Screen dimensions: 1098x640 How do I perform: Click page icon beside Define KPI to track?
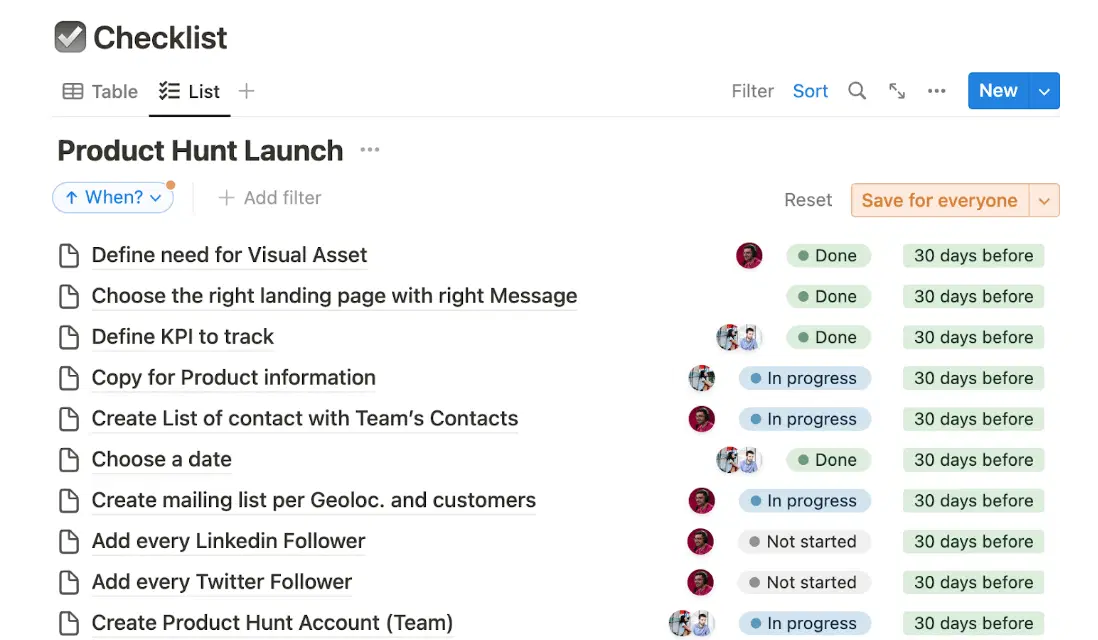tap(69, 337)
